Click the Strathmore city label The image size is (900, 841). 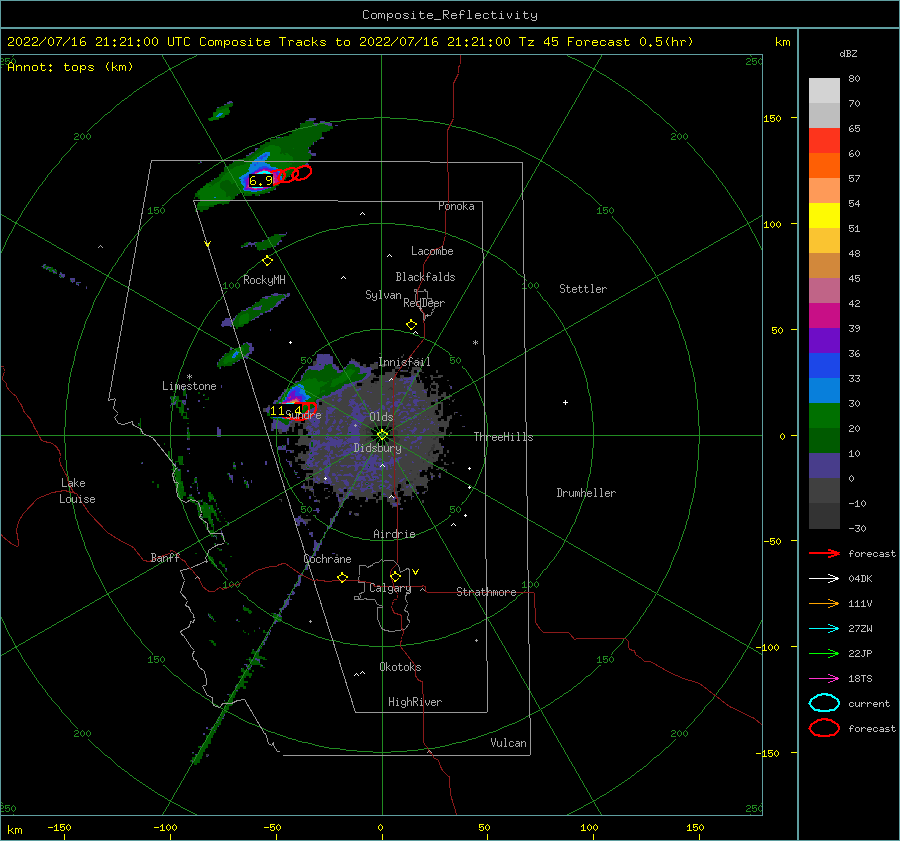486,592
